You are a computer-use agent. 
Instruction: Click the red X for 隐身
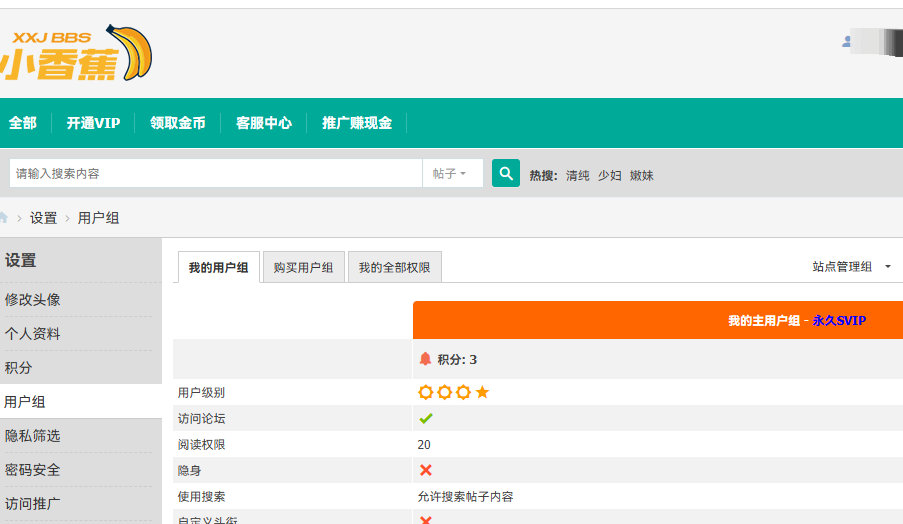click(x=426, y=470)
